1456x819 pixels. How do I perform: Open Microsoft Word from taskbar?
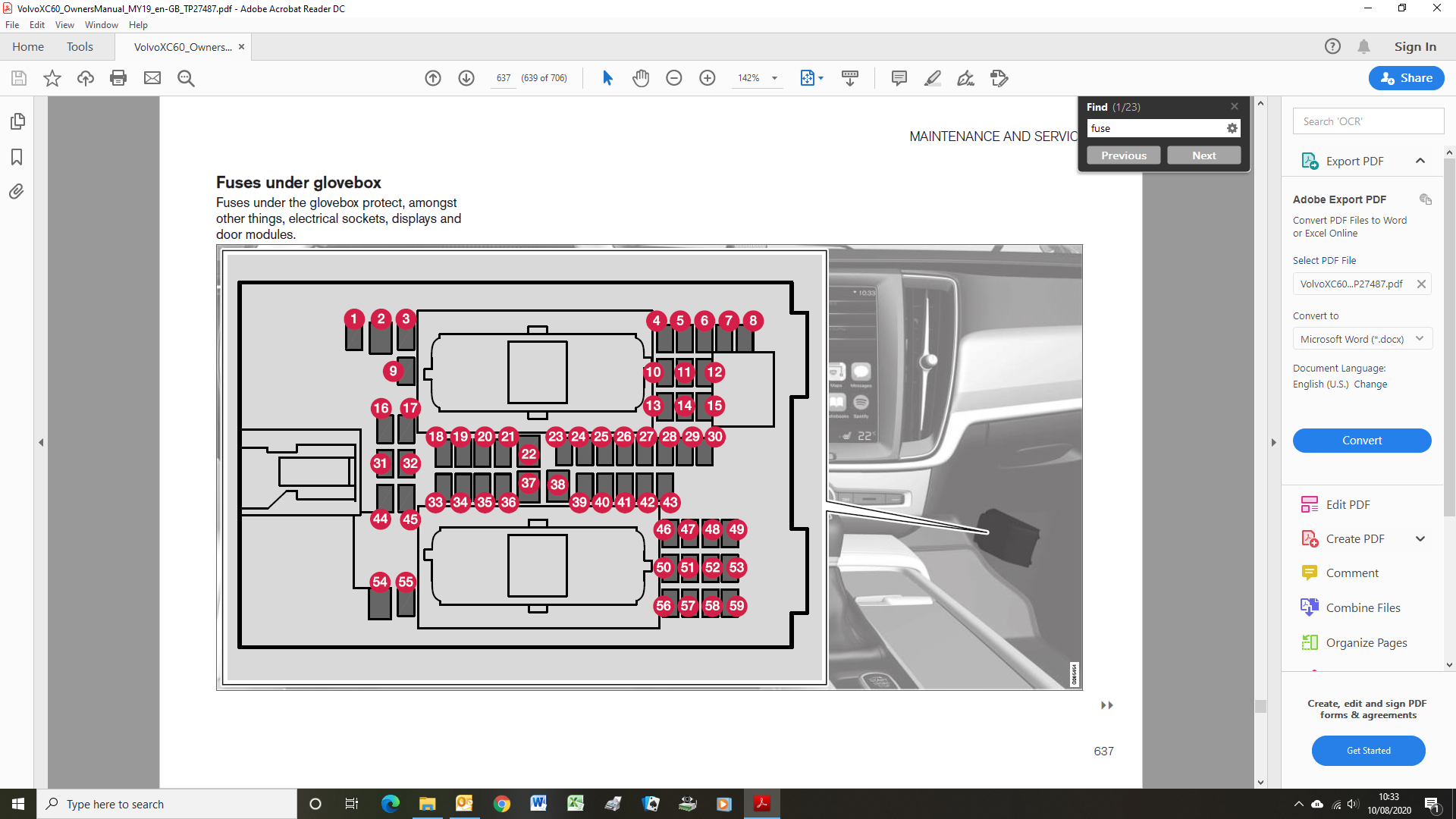pyautogui.click(x=538, y=804)
